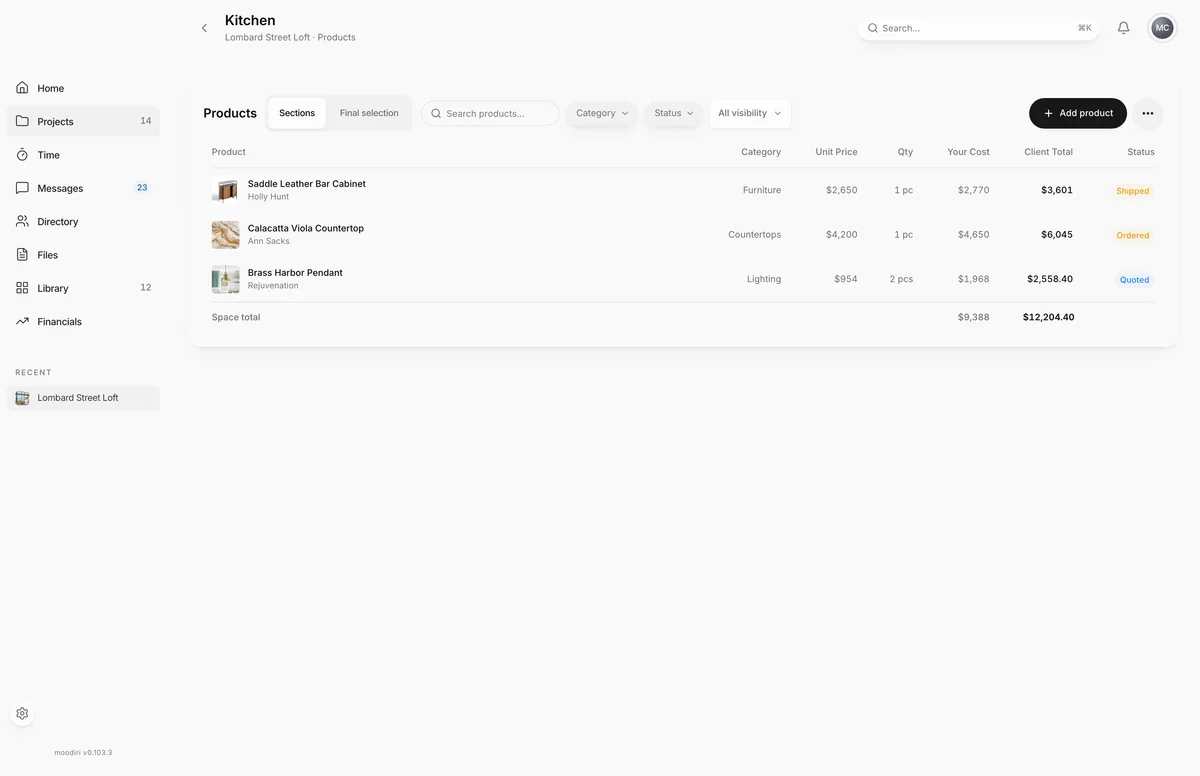
Task: Click the Messages chat bubble icon
Action: tap(22, 188)
